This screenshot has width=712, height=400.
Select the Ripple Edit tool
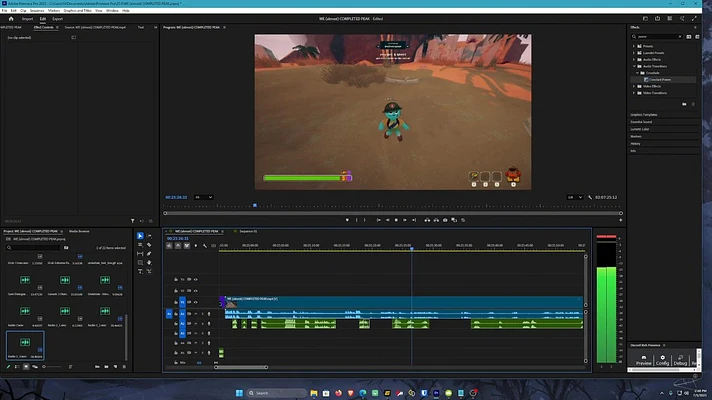click(140, 245)
